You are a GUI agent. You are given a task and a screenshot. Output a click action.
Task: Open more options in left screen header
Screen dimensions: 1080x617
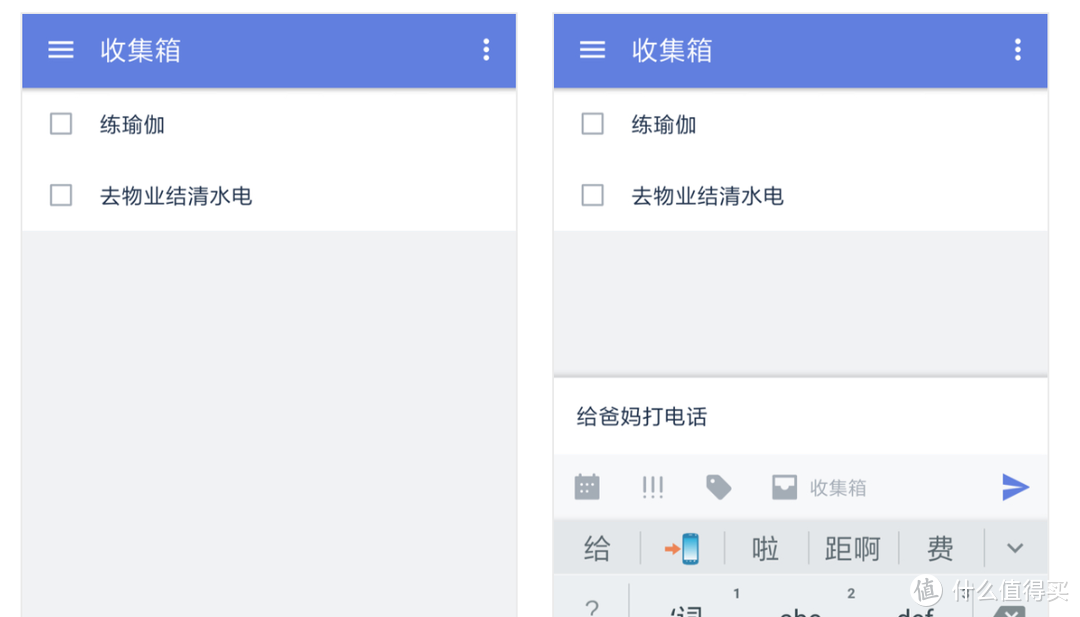click(486, 50)
